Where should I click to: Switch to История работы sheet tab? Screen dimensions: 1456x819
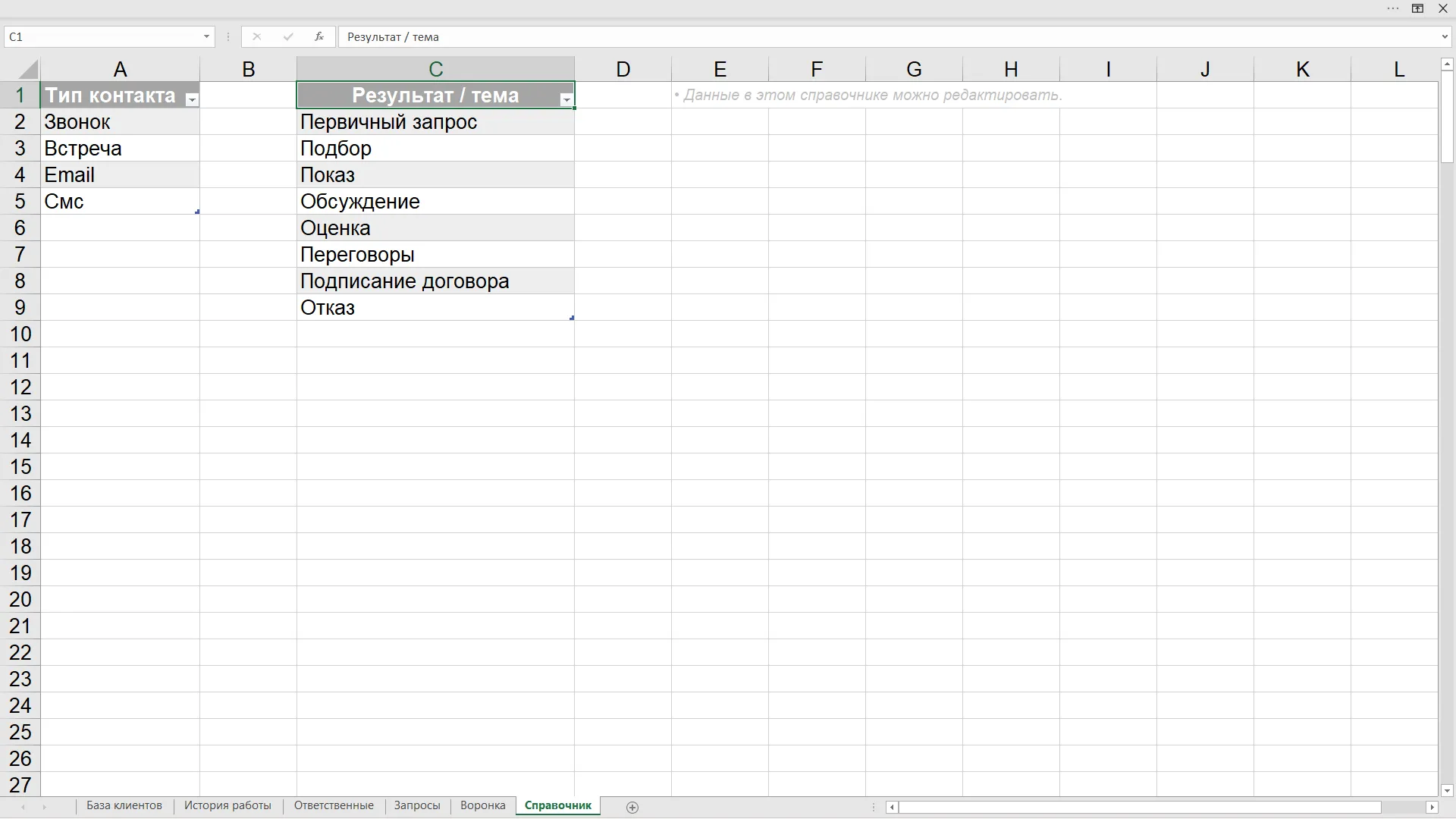click(227, 805)
